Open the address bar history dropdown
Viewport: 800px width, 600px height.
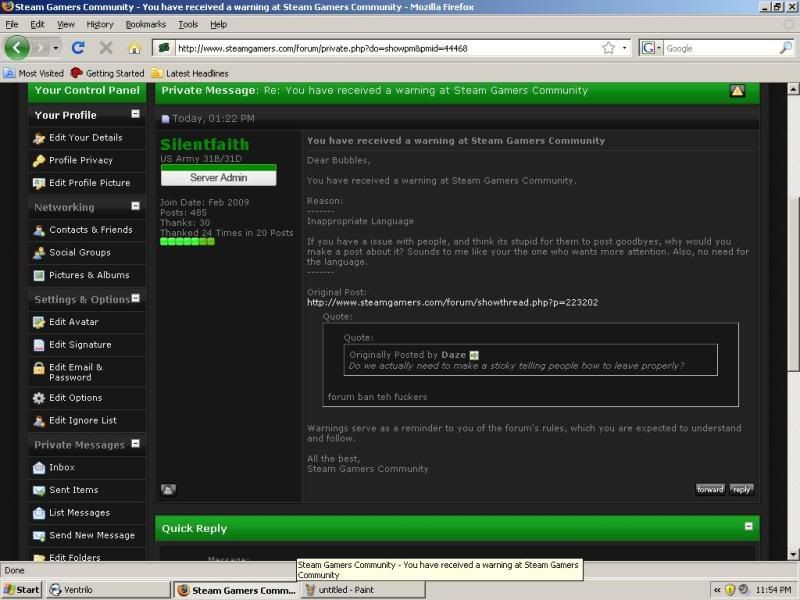pos(625,48)
